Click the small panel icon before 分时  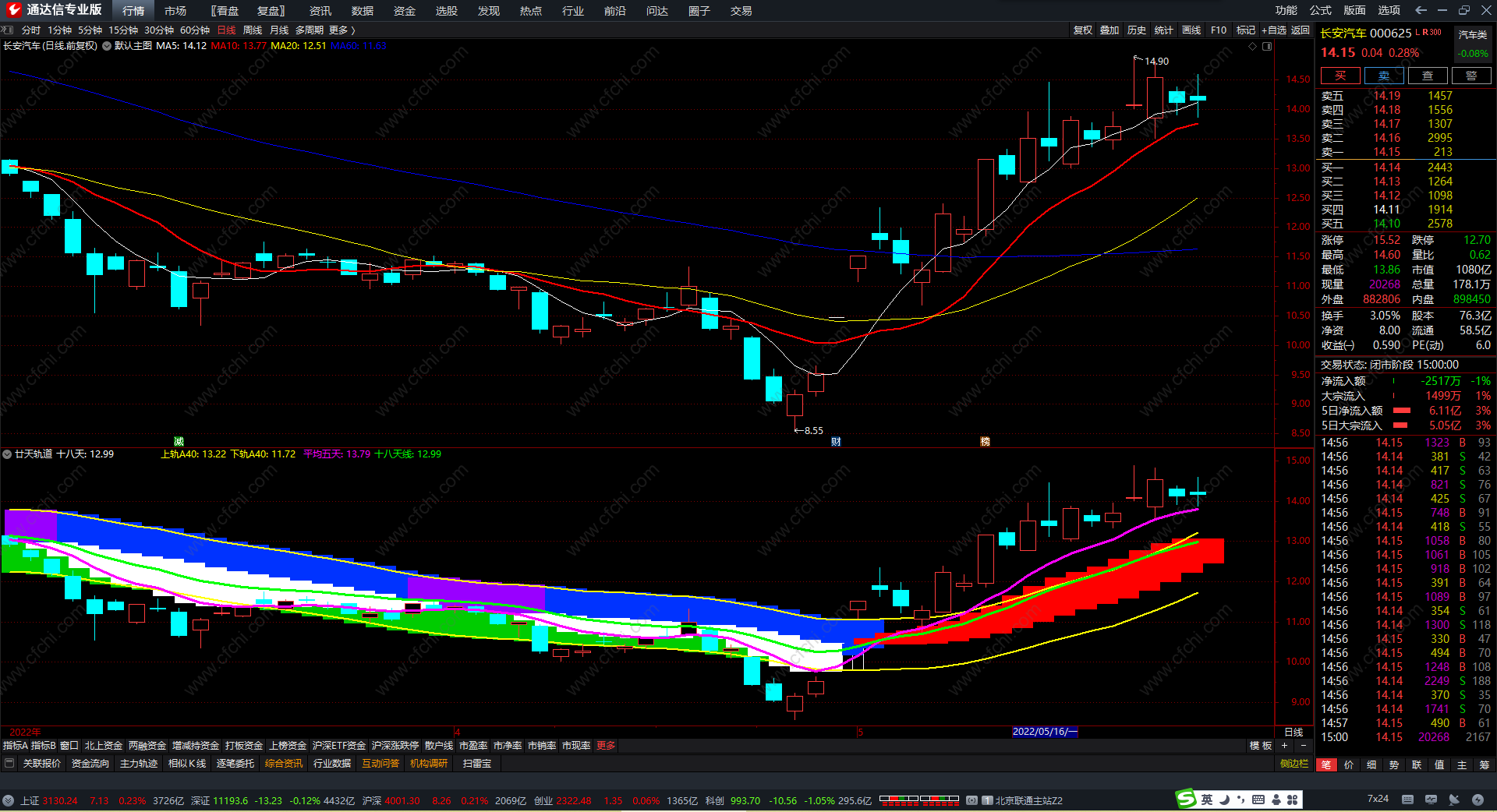[8, 30]
